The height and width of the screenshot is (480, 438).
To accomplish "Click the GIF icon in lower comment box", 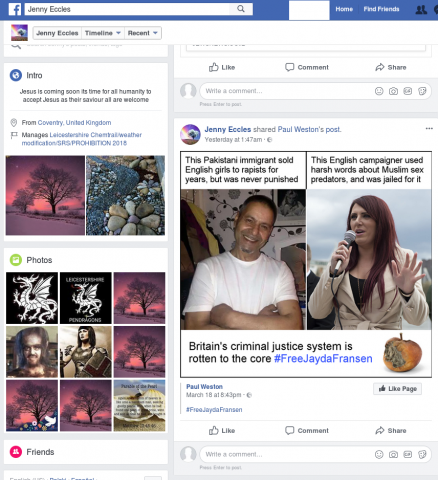I will click(408, 454).
